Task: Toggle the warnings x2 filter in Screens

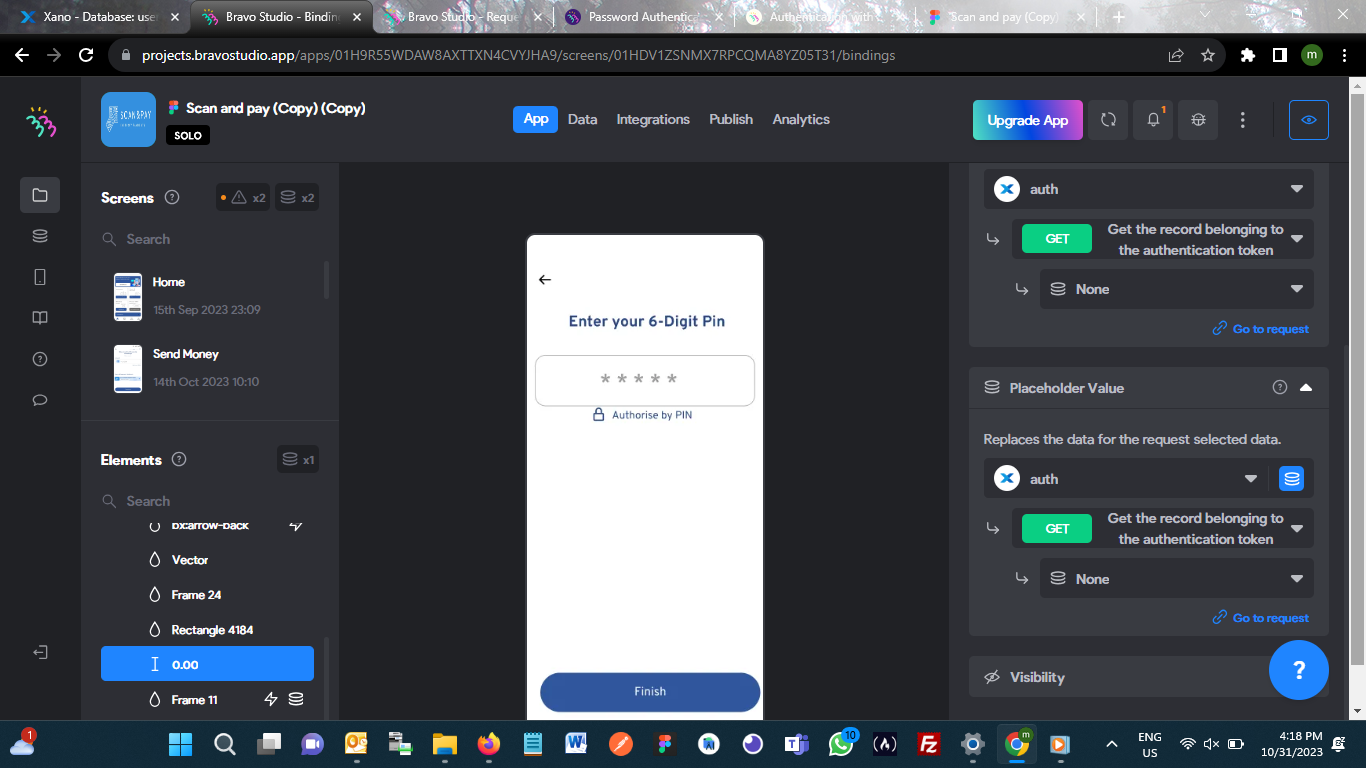Action: (x=243, y=198)
